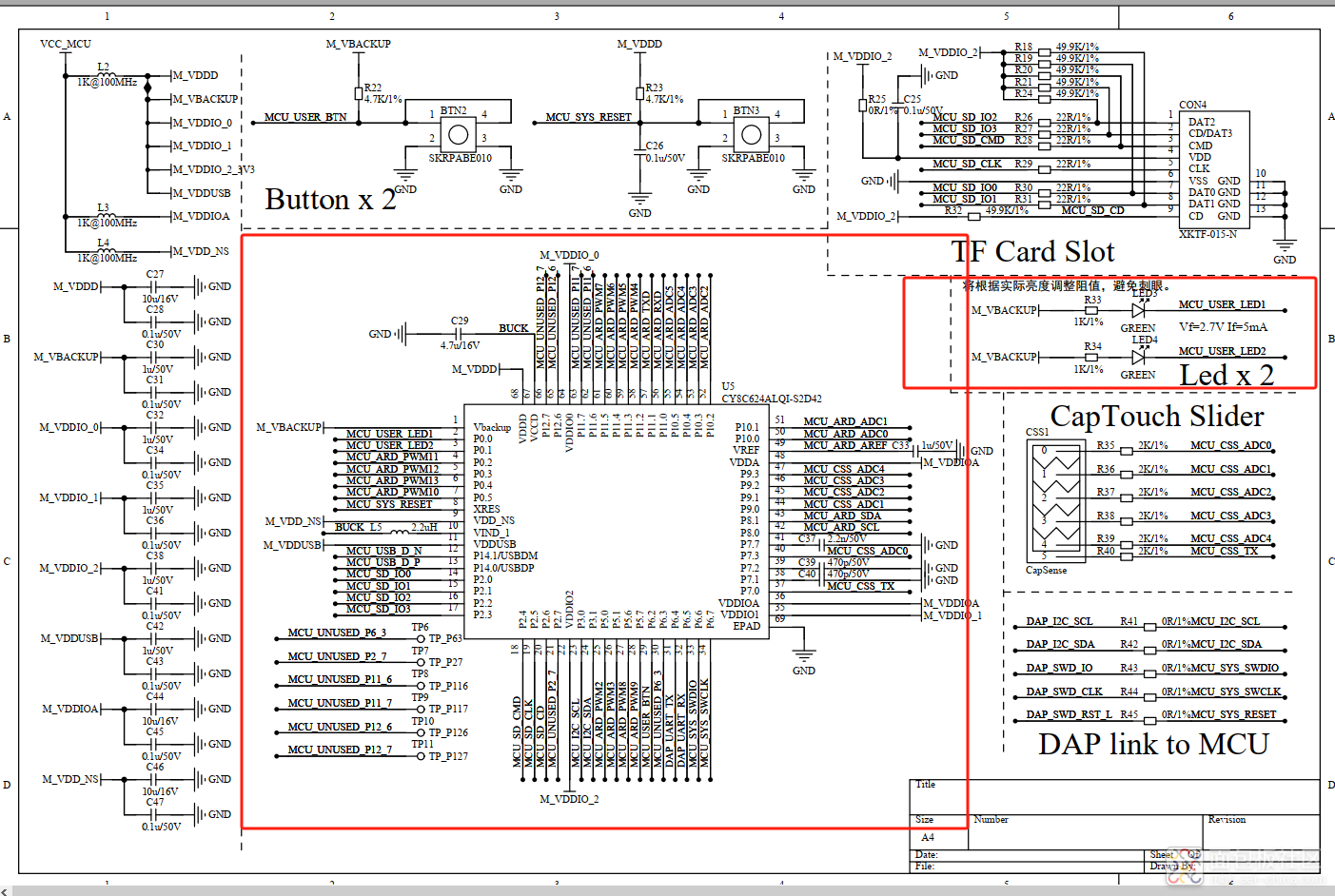Select the LED3 diode symbol

click(1138, 310)
